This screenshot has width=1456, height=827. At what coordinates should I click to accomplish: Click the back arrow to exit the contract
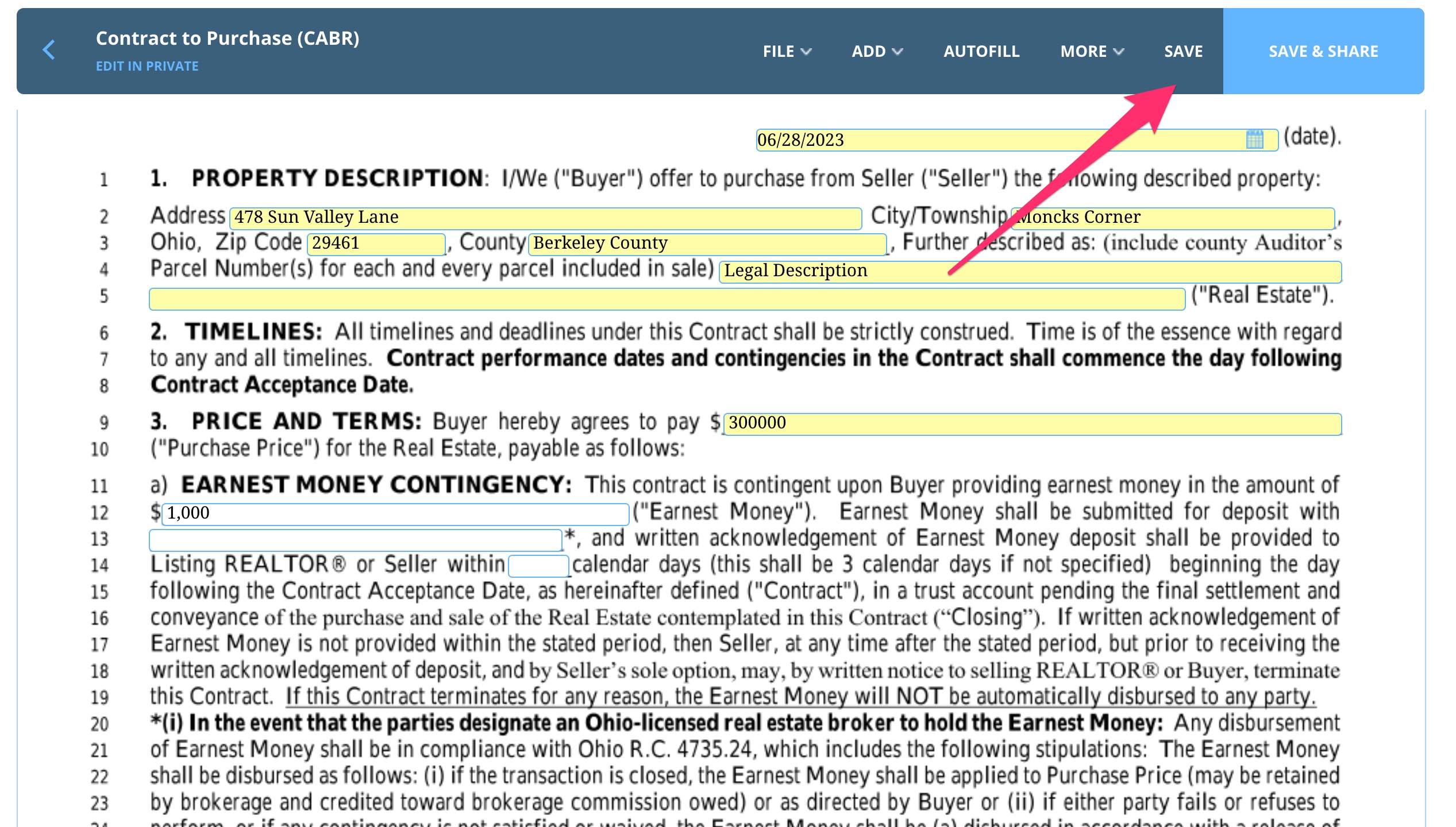click(49, 51)
